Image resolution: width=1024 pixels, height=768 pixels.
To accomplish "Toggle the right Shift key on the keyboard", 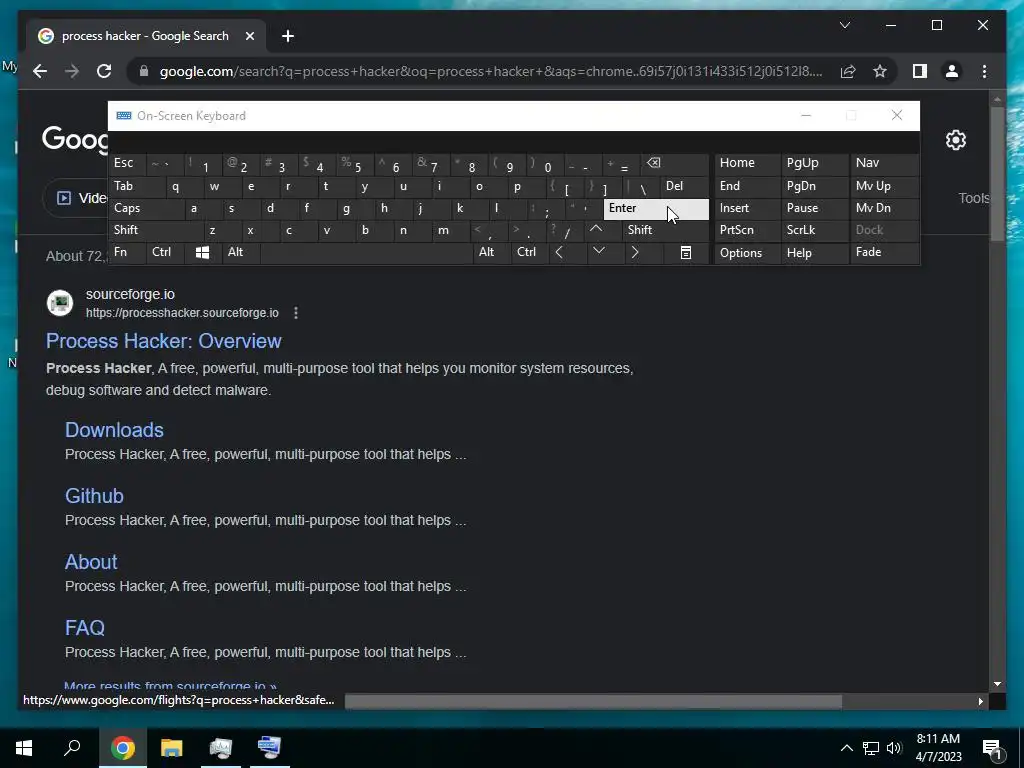I will point(665,230).
